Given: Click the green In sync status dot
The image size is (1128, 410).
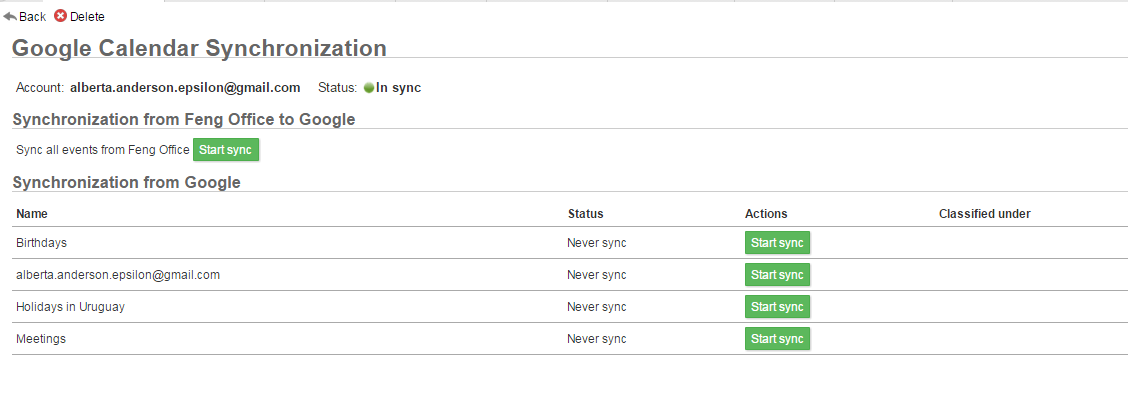Looking at the screenshot, I should pyautogui.click(x=369, y=88).
